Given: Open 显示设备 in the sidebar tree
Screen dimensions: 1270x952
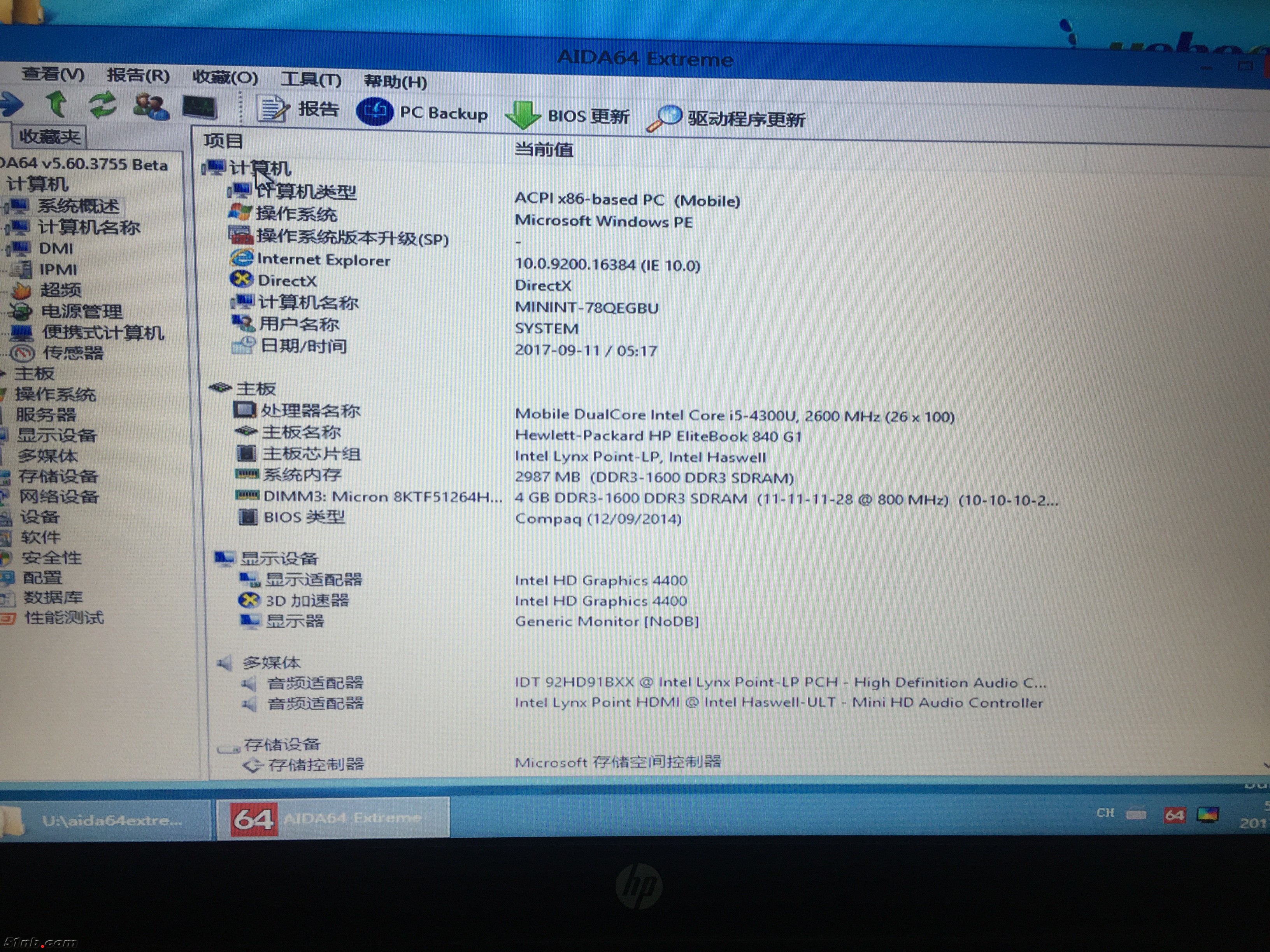Looking at the screenshot, I should pos(57,435).
